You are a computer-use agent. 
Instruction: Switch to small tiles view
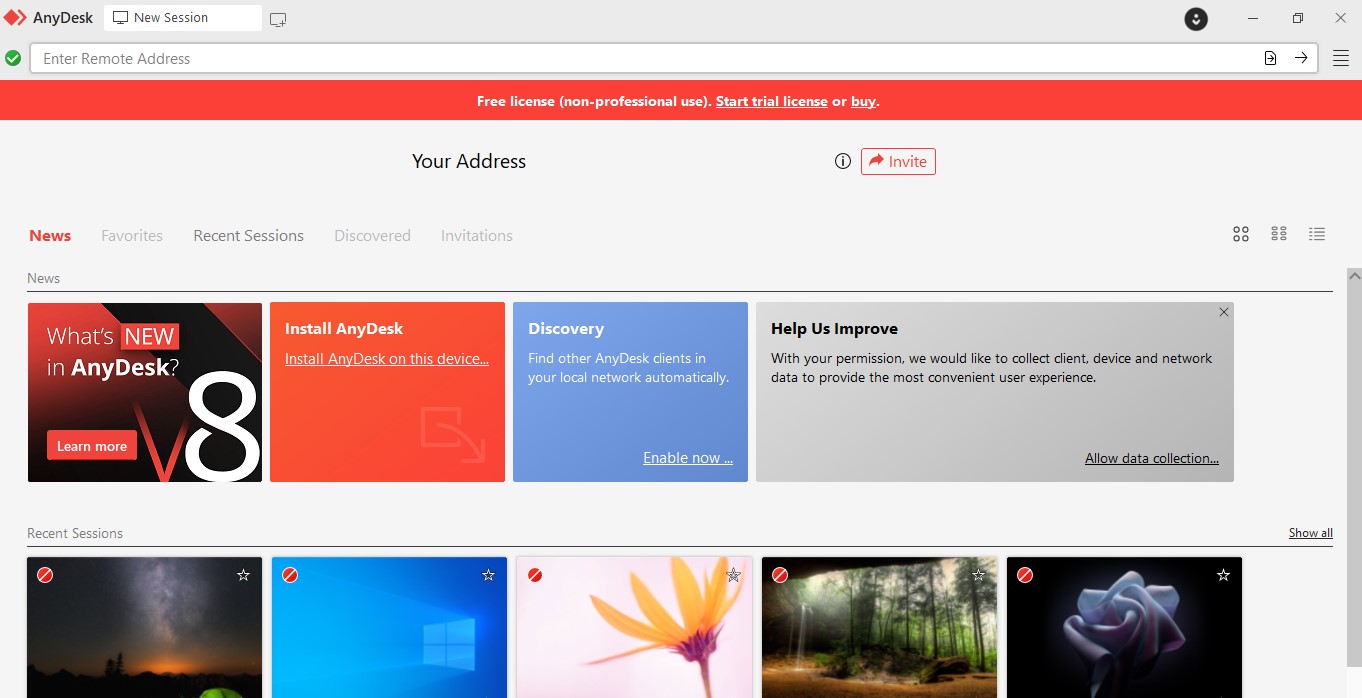click(x=1279, y=234)
